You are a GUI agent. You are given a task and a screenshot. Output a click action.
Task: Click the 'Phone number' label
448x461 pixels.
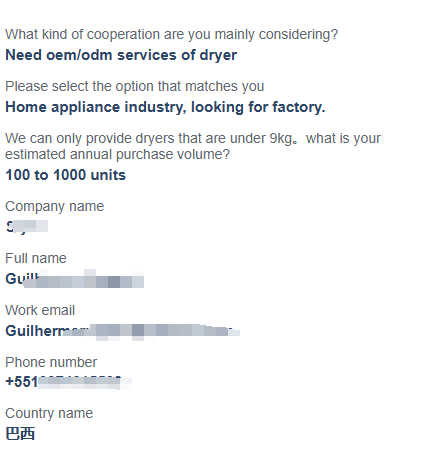coord(51,362)
